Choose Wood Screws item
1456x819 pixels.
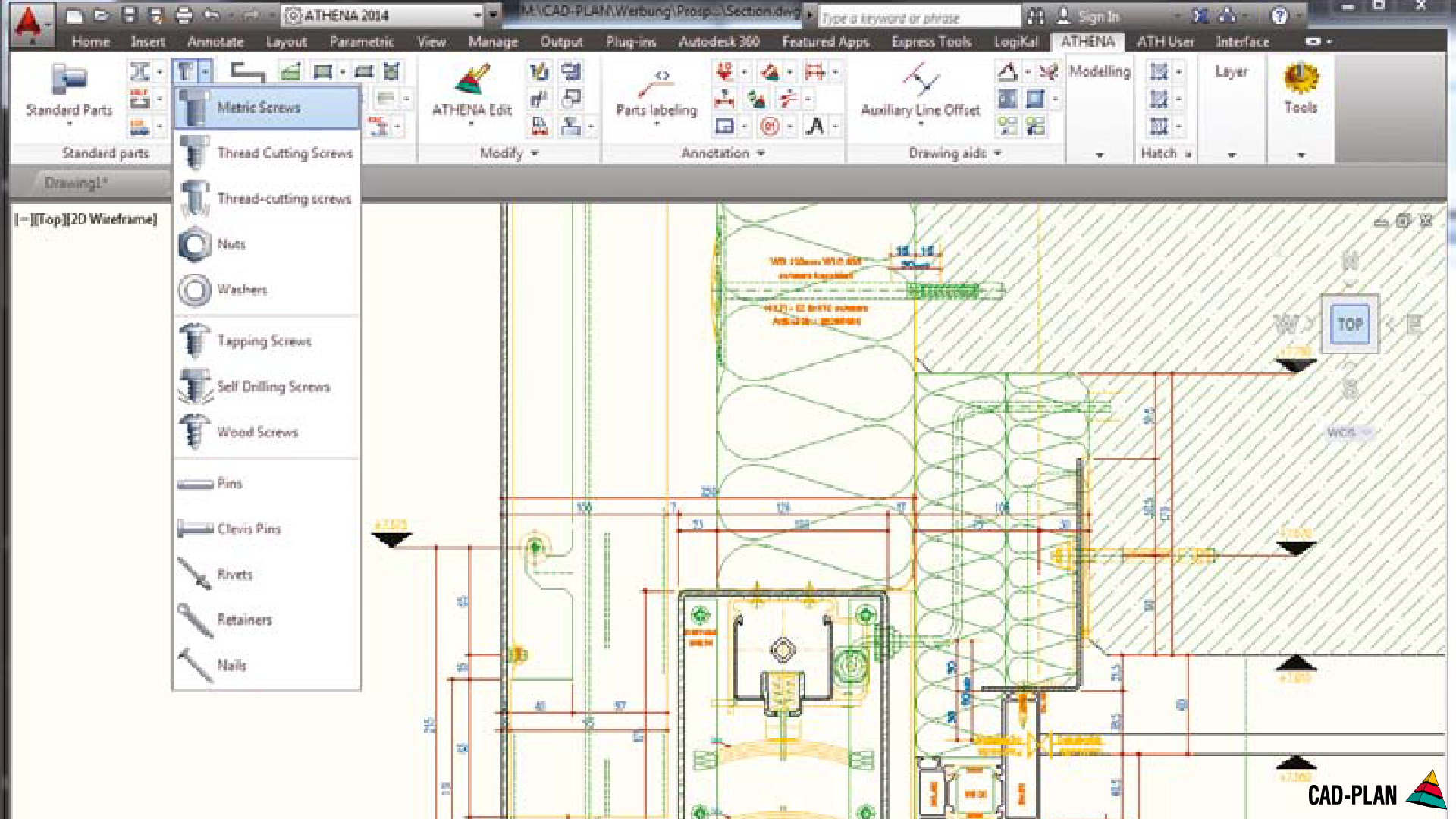click(x=266, y=432)
